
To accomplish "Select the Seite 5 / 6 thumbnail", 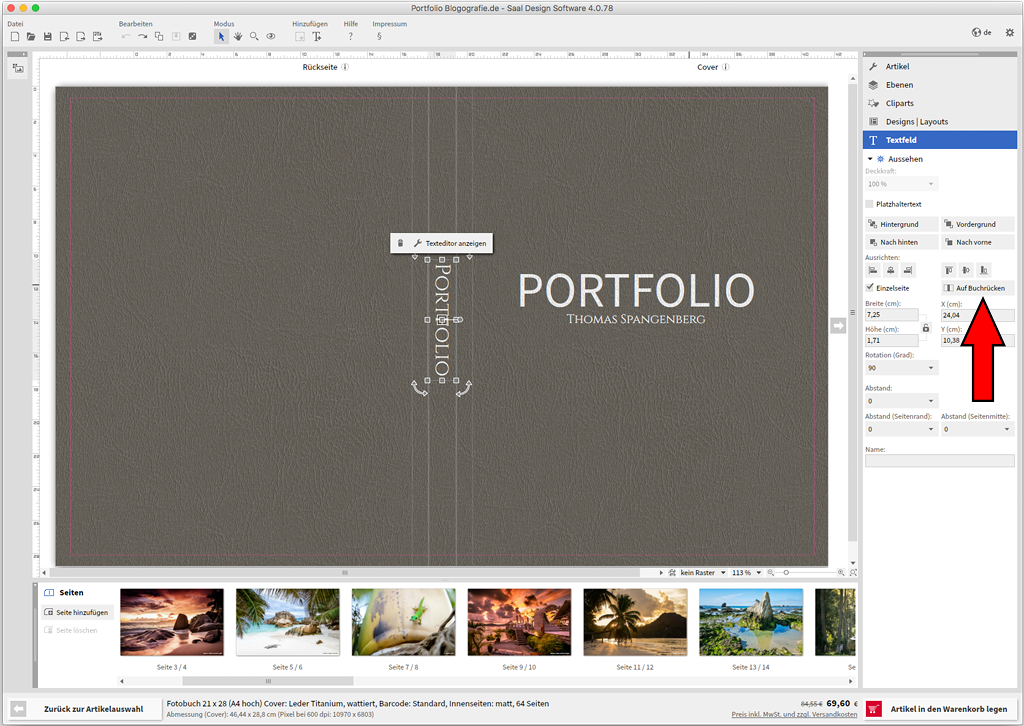I will [287, 622].
